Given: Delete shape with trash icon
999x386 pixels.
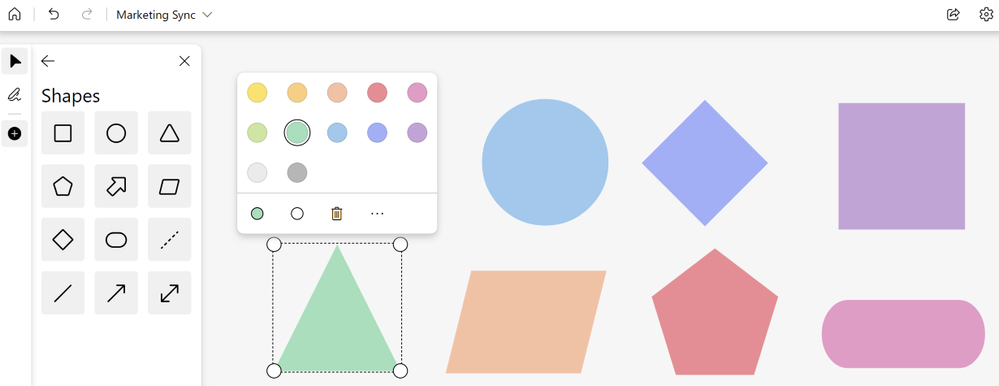Looking at the screenshot, I should click(336, 213).
